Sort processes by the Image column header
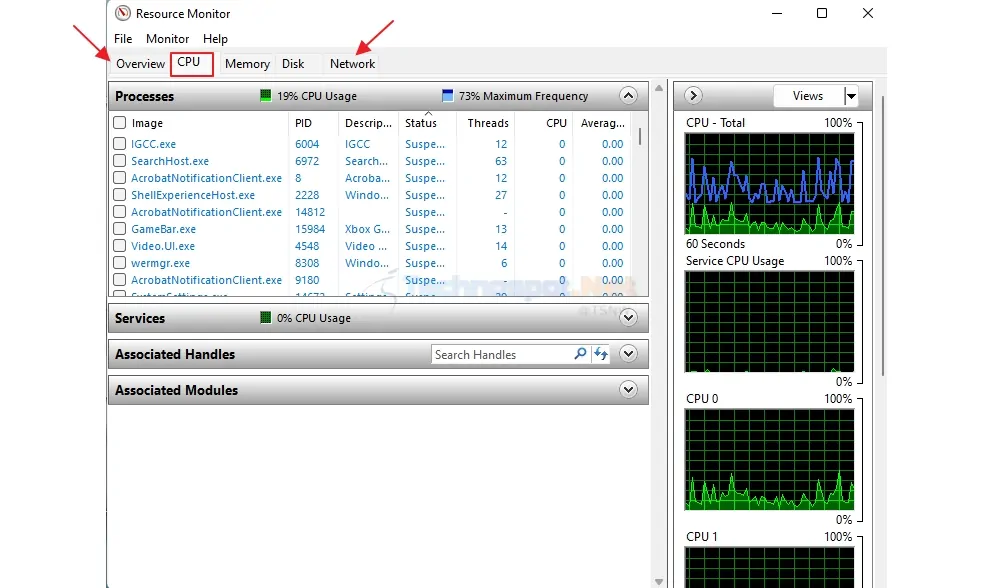1000x588 pixels. pos(147,123)
